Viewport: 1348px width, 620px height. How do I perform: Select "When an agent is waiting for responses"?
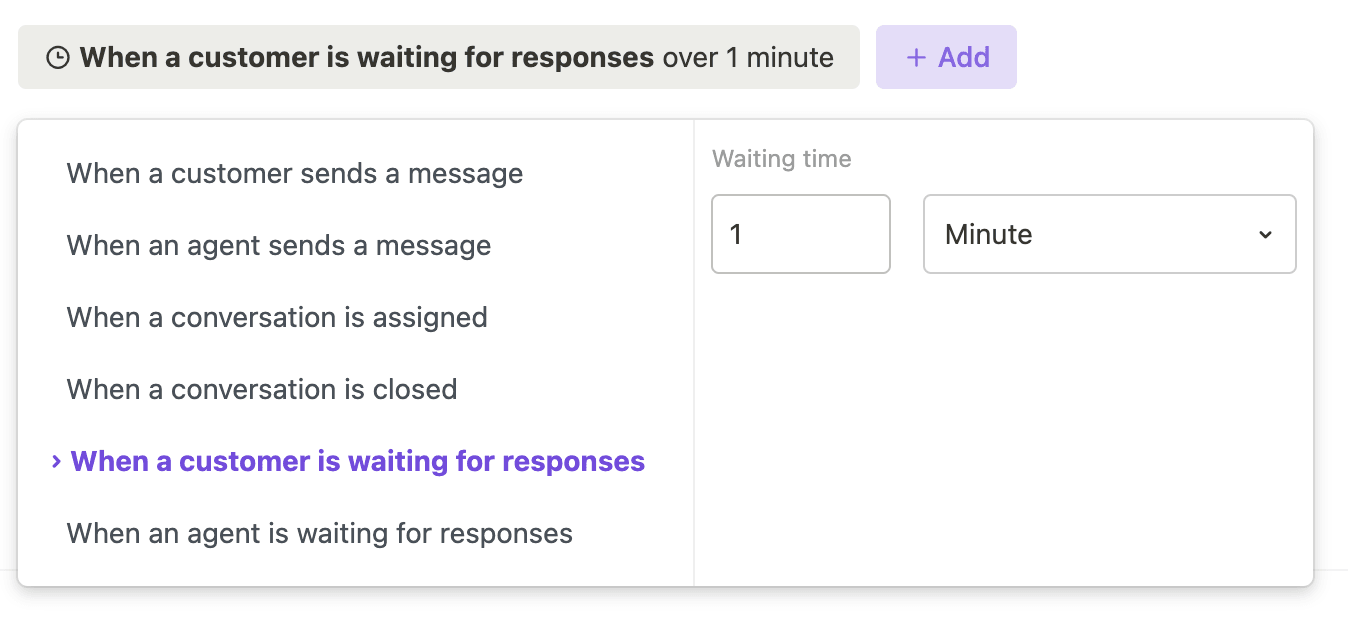click(x=320, y=534)
